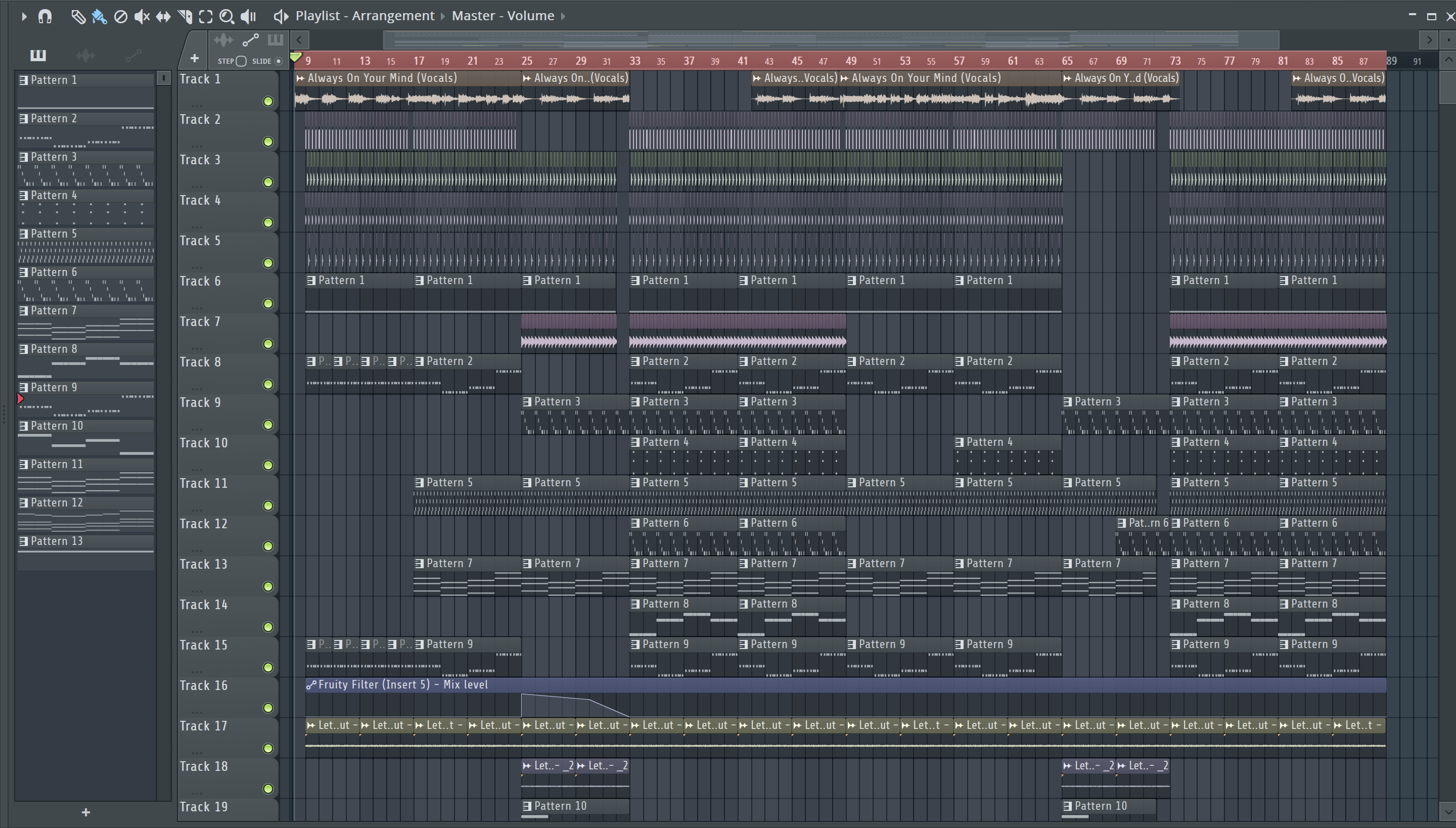
Task: Select Pattern 9 in the picker list
Action: point(86,398)
